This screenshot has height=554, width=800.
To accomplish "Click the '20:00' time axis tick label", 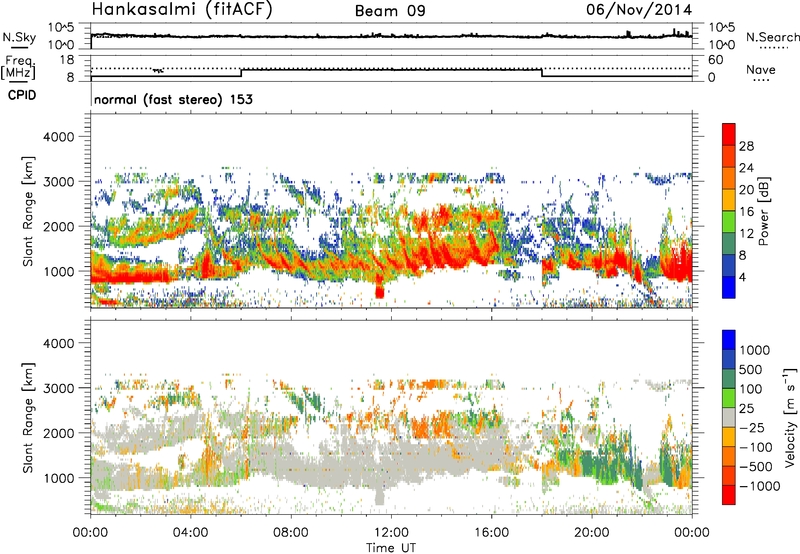I will tap(591, 533).
